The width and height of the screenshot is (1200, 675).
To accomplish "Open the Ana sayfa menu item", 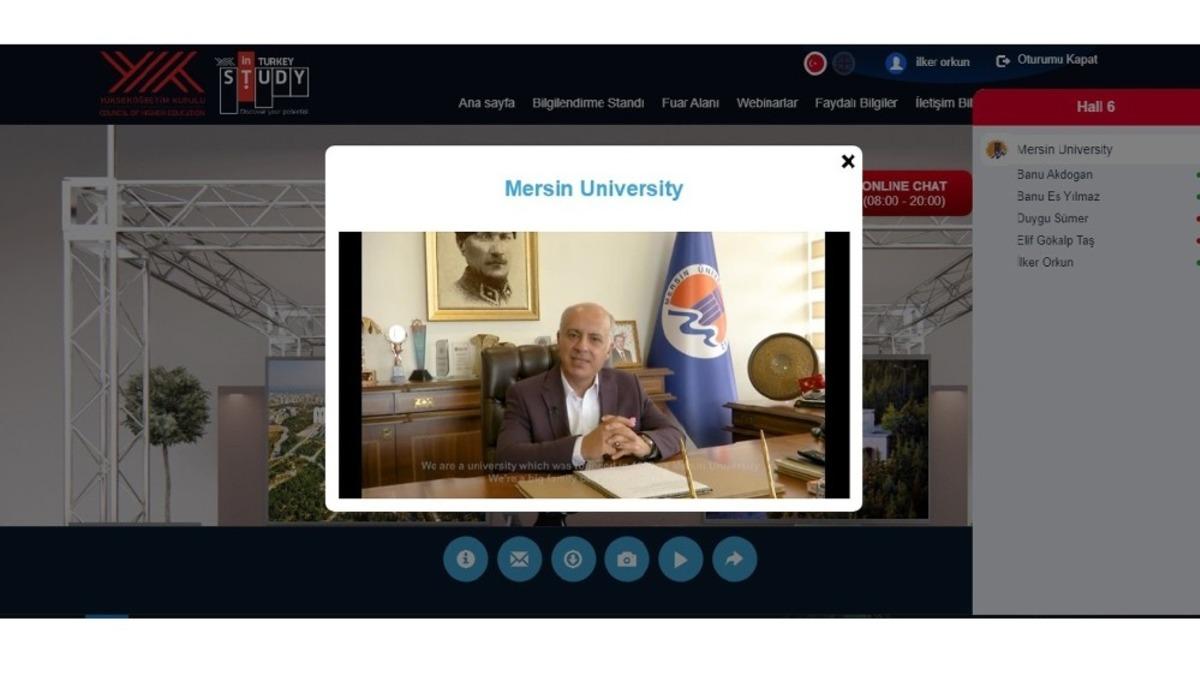I will (487, 103).
